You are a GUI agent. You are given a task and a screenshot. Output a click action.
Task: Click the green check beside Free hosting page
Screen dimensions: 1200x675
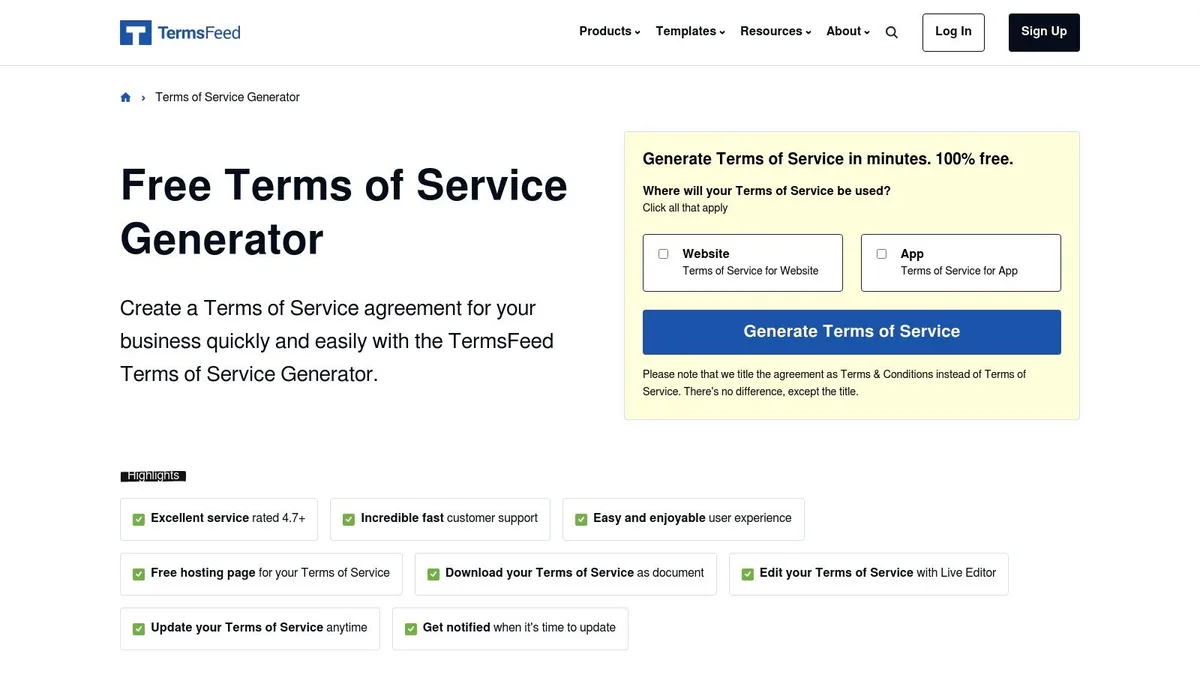[139, 574]
